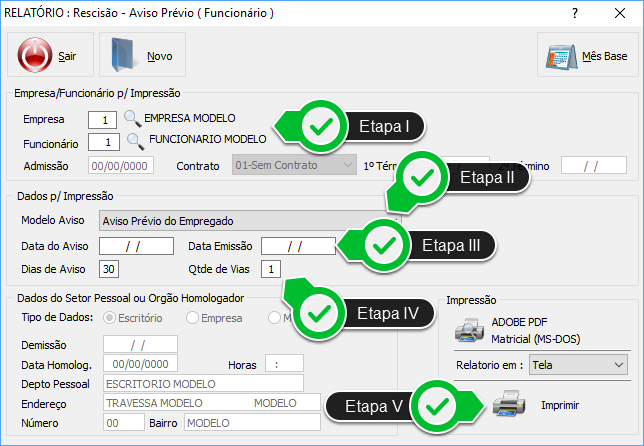
Task: Click the Novo document icon
Action: click(x=123, y=56)
